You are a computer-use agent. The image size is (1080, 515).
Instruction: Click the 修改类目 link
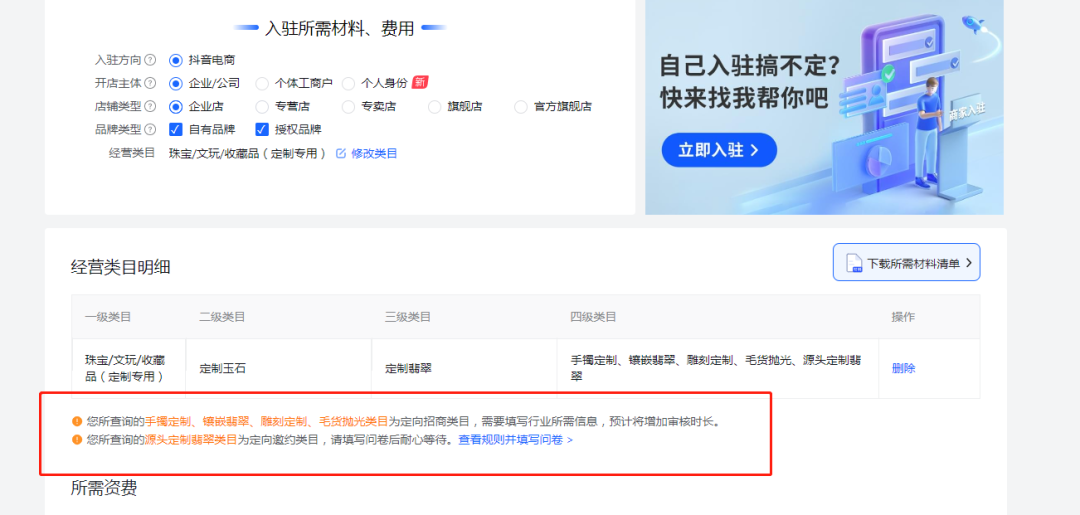(374, 153)
